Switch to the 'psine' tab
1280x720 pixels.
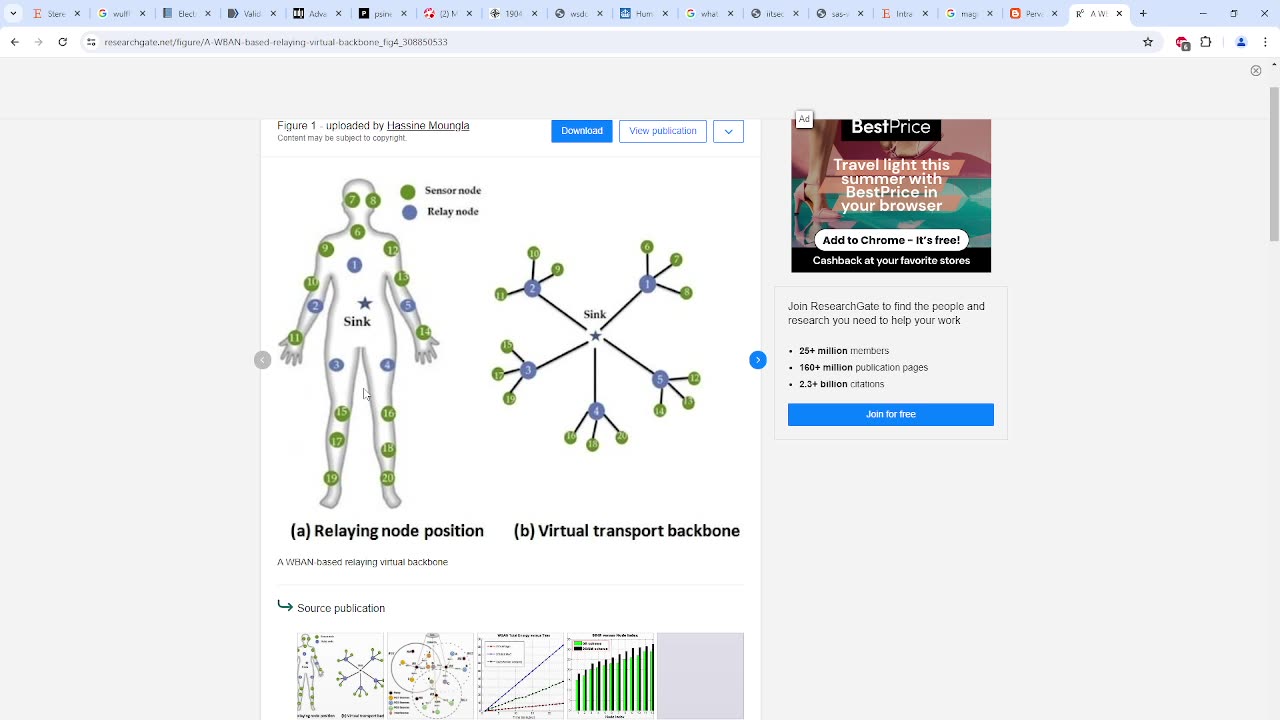(x=381, y=14)
